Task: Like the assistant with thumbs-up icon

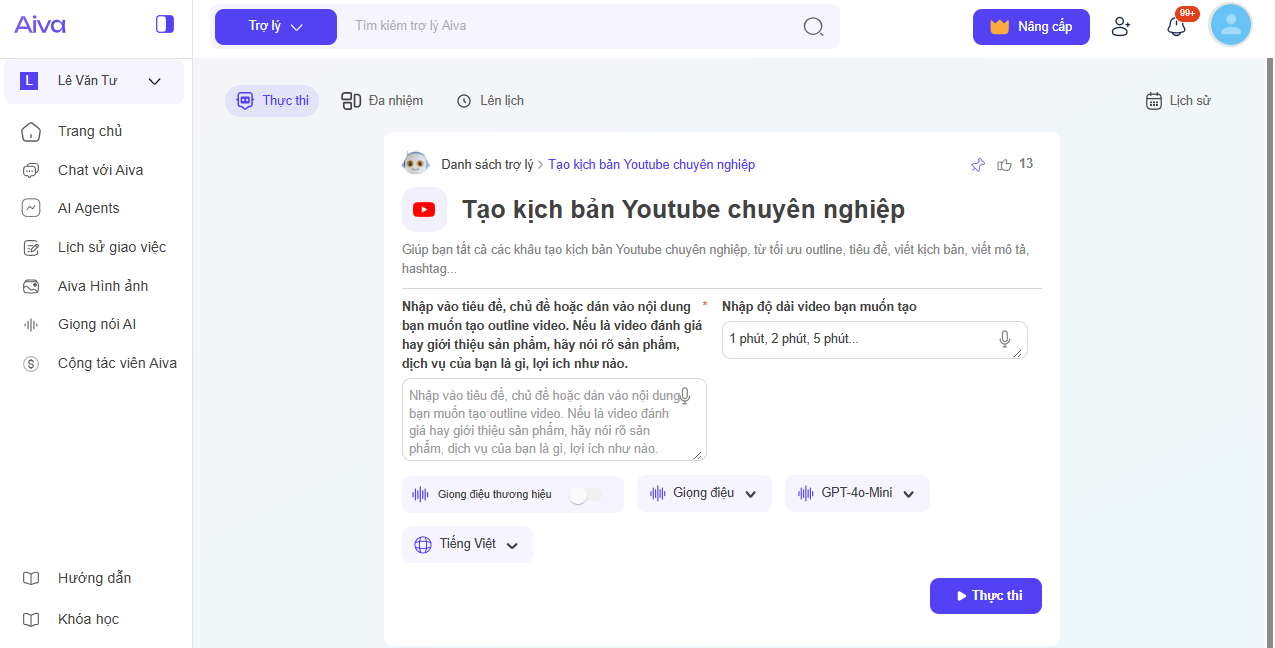Action: [1004, 165]
